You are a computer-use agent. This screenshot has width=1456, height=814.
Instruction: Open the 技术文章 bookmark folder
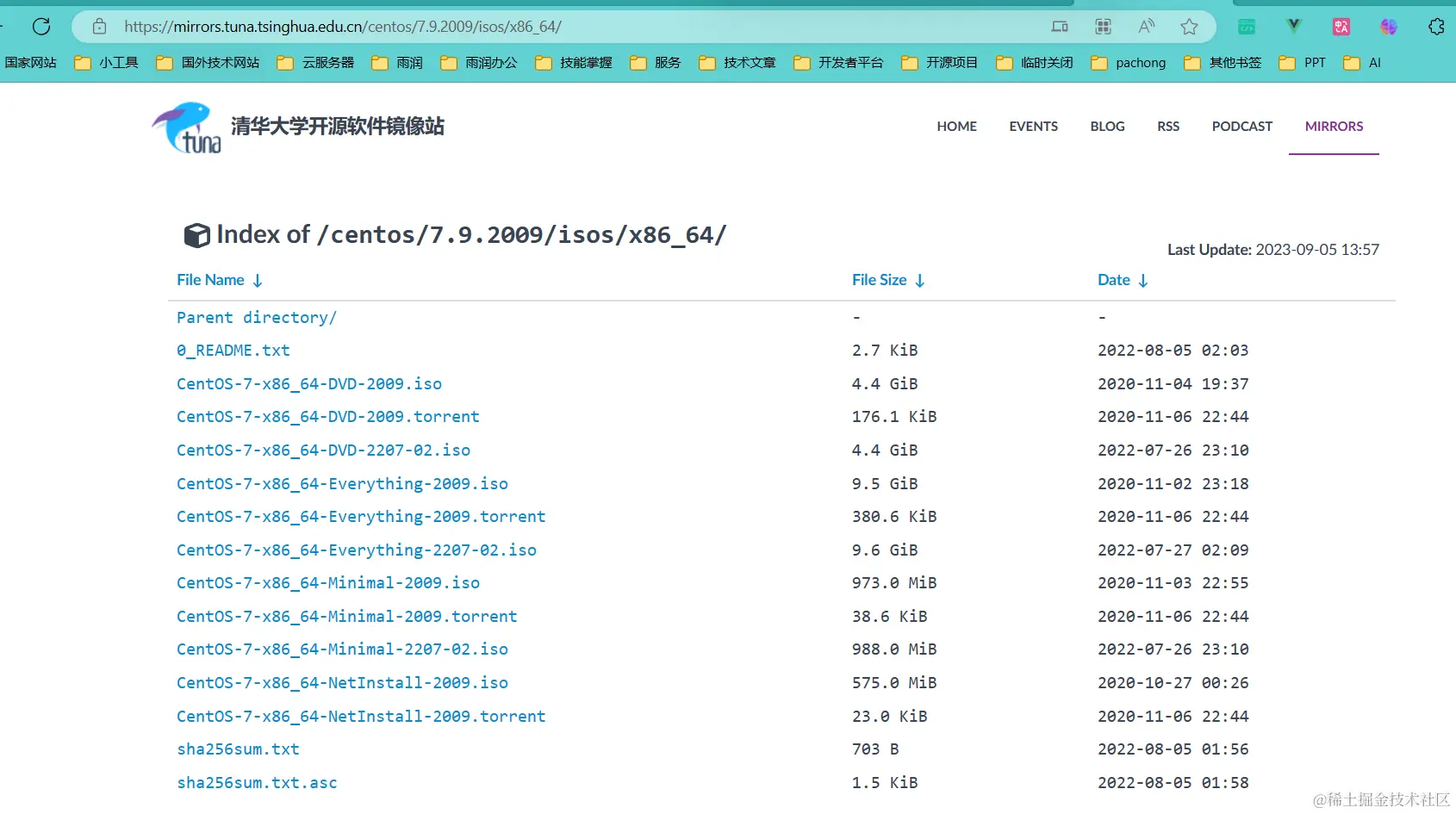737,63
